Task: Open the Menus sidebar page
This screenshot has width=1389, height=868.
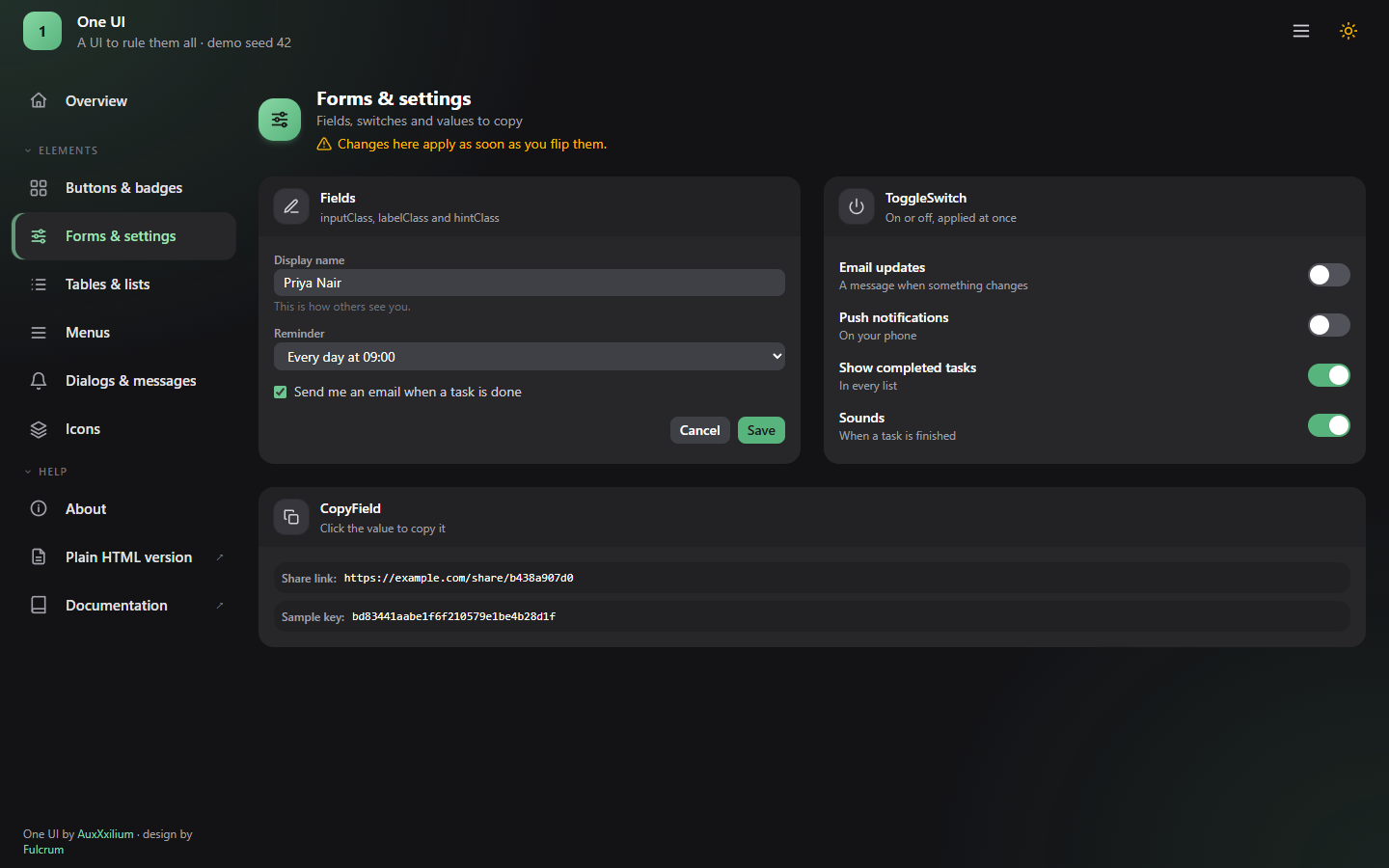Action: 124,333
